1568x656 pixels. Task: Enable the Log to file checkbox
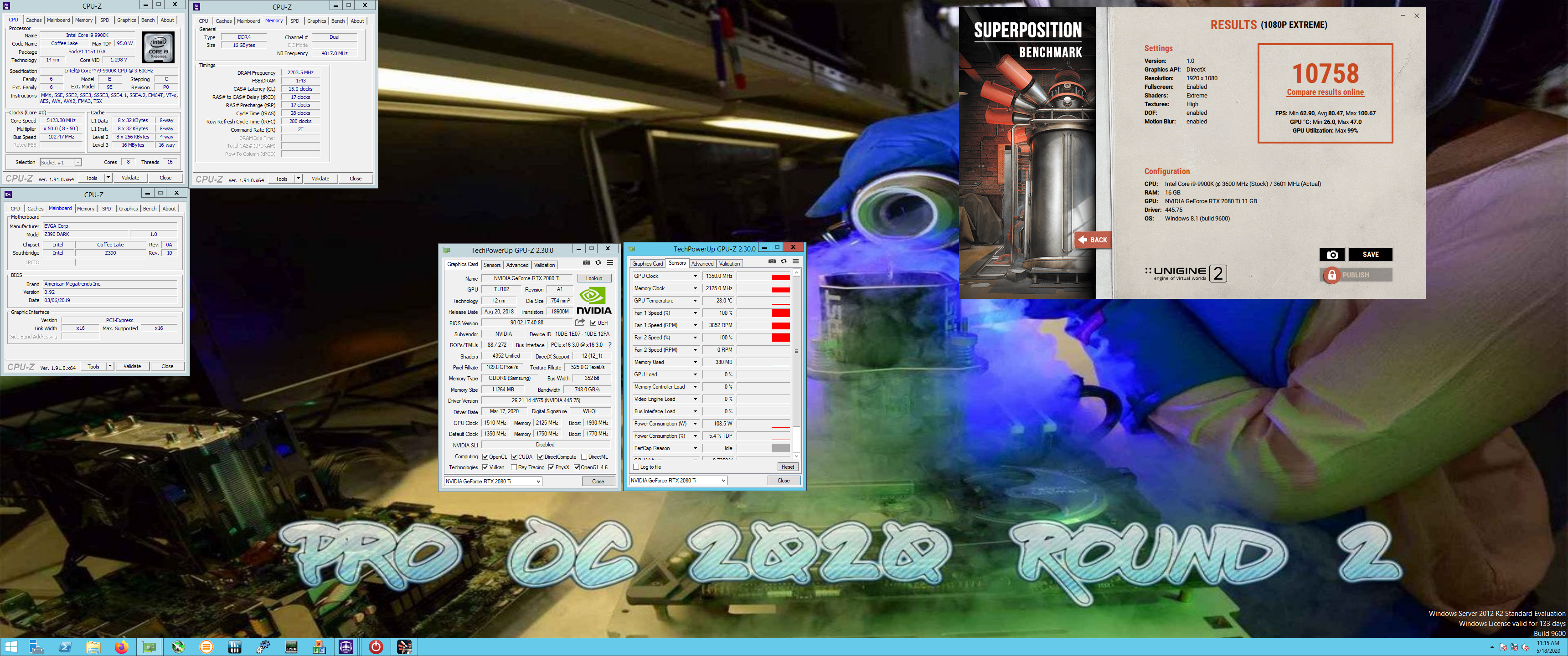(x=636, y=467)
